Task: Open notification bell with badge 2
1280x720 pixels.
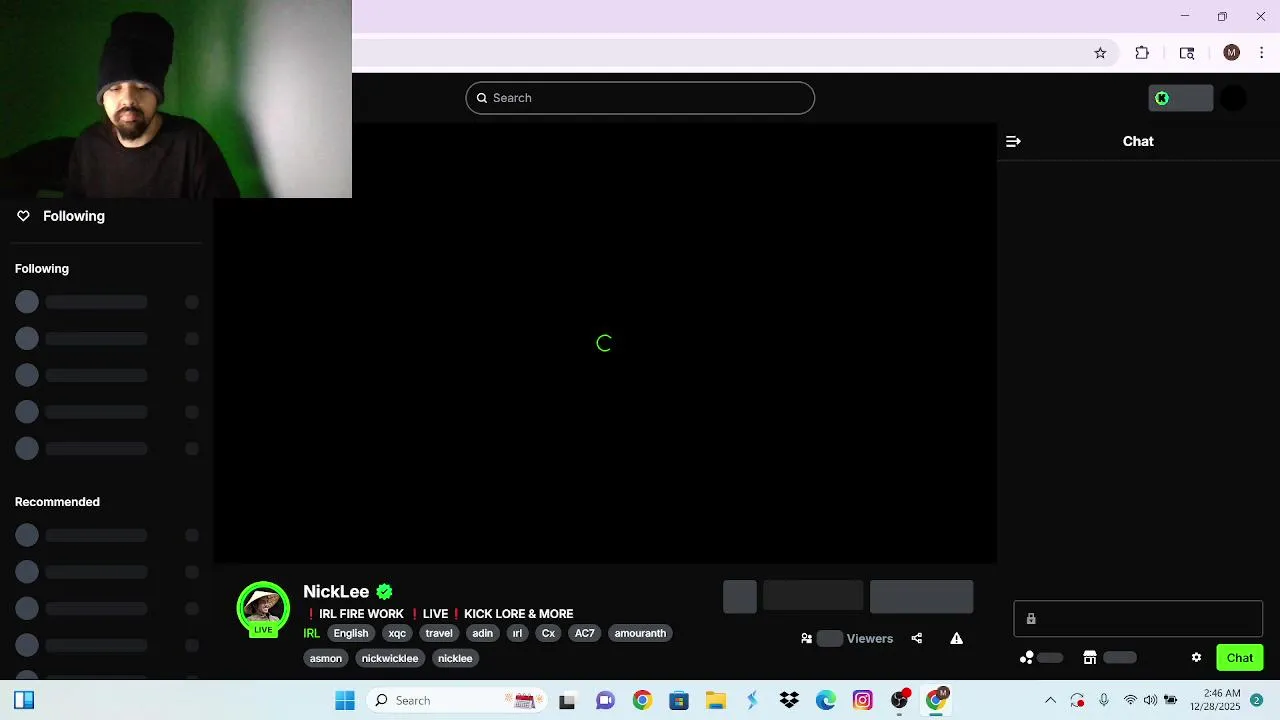Action: tap(1257, 700)
